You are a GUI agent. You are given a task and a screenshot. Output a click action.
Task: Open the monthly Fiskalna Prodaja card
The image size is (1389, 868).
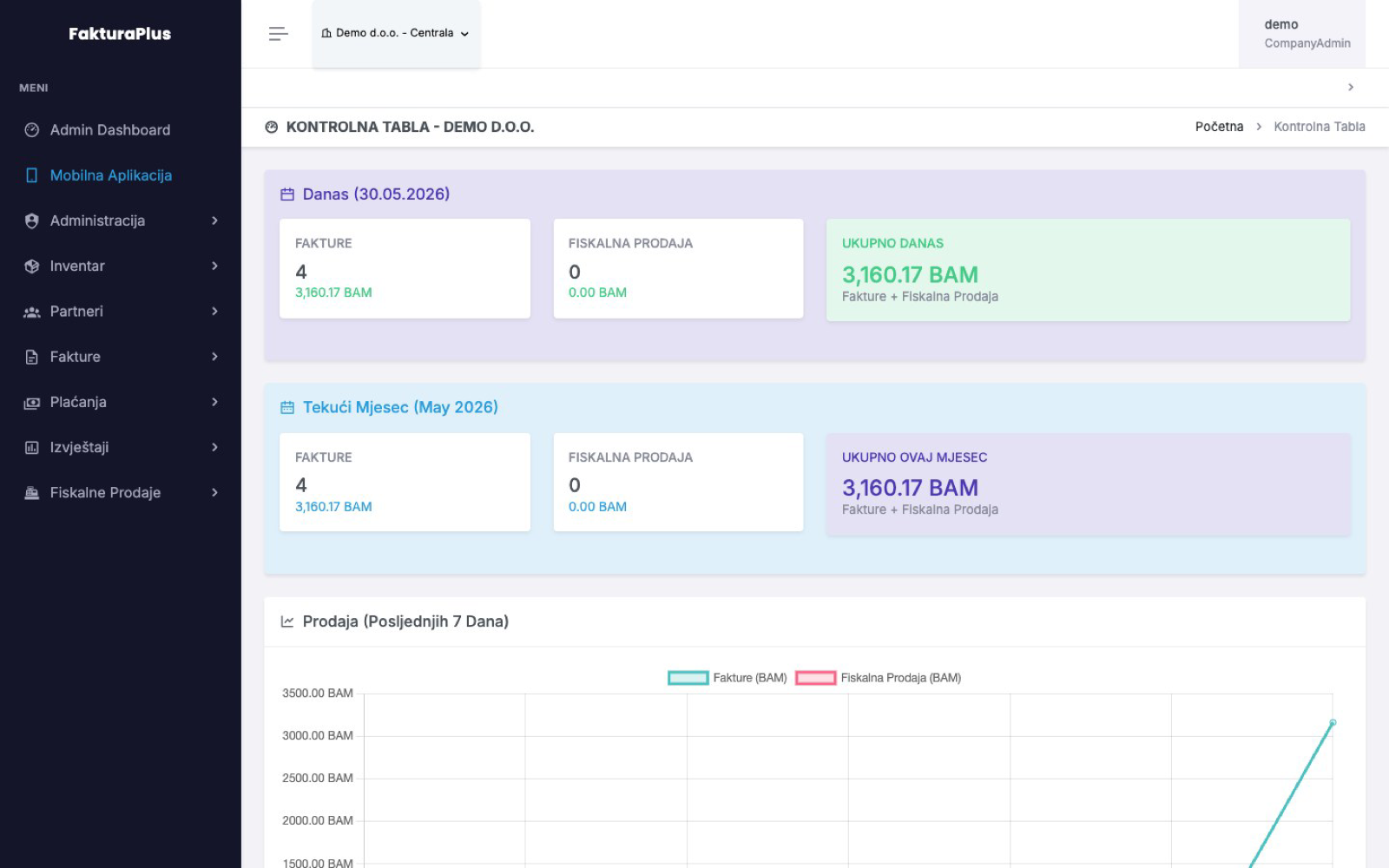pyautogui.click(x=678, y=482)
